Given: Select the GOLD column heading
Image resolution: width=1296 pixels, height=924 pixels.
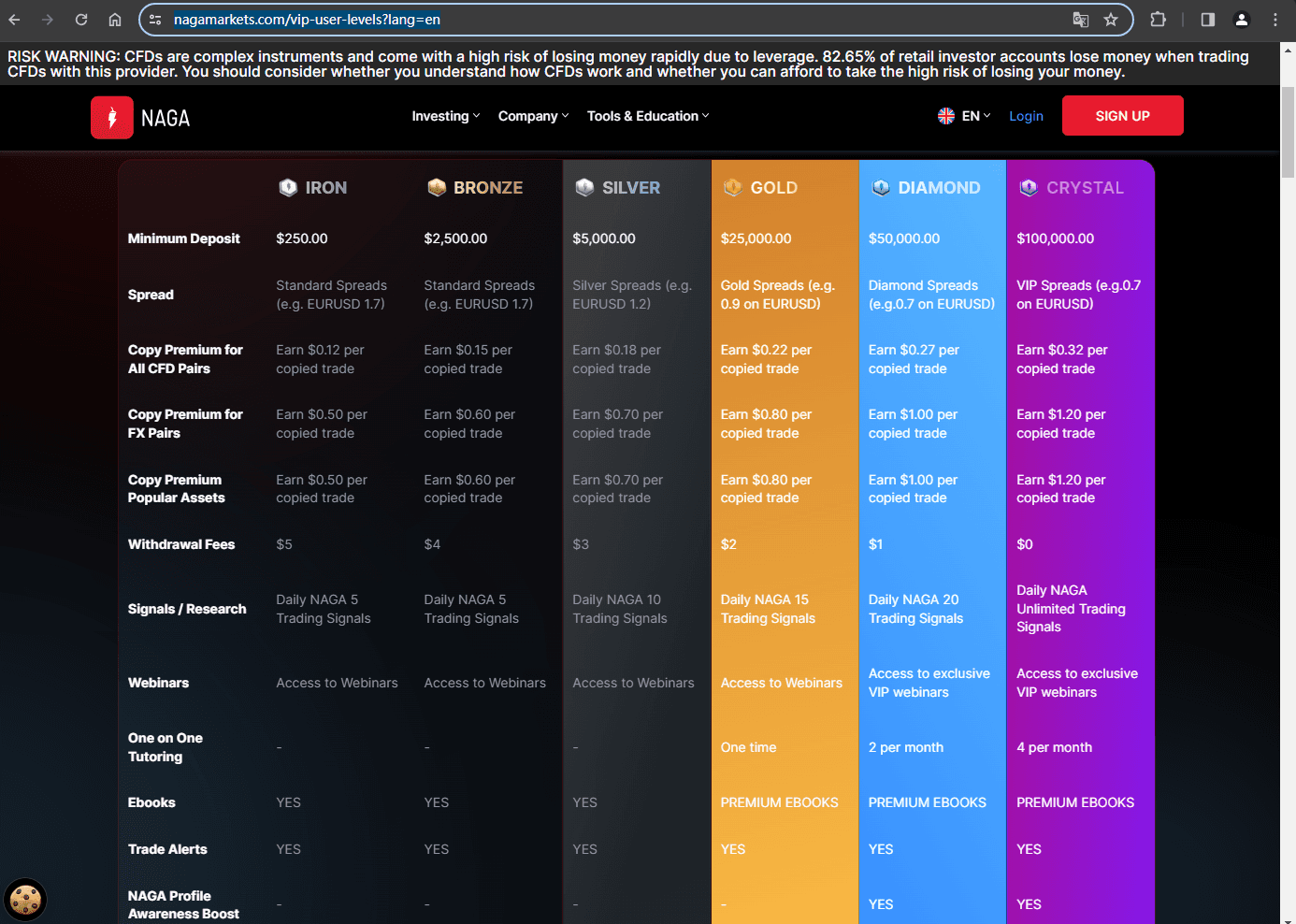Looking at the screenshot, I should [774, 188].
